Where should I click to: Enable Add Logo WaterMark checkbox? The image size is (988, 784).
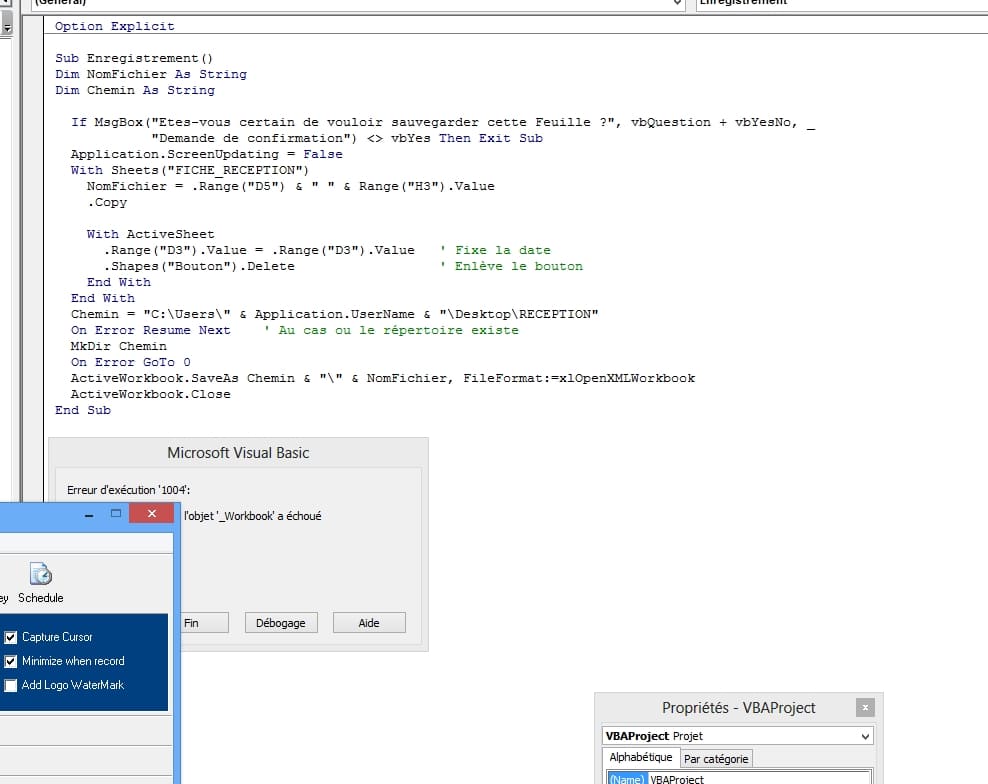[x=11, y=686]
